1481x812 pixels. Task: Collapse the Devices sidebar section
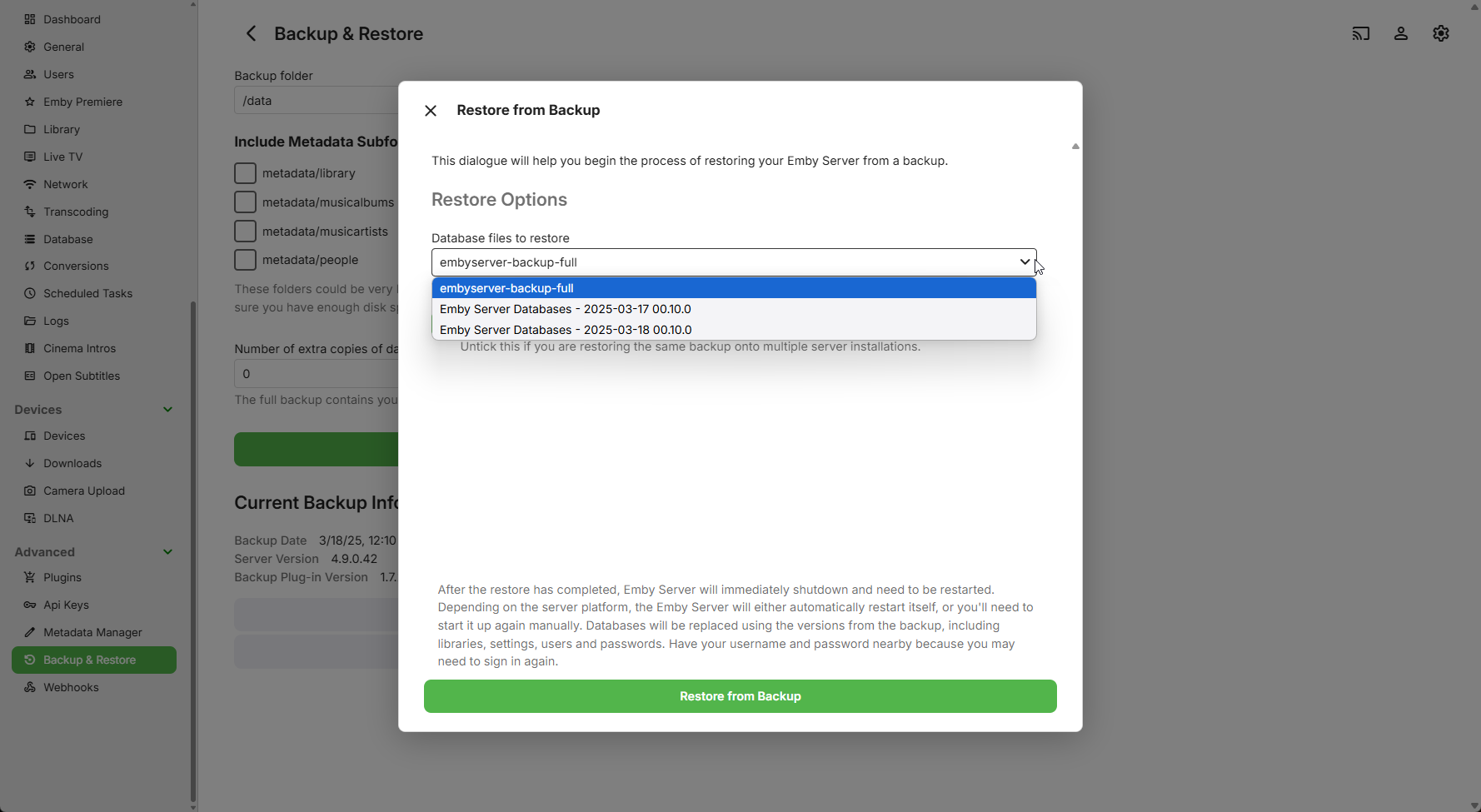(167, 410)
